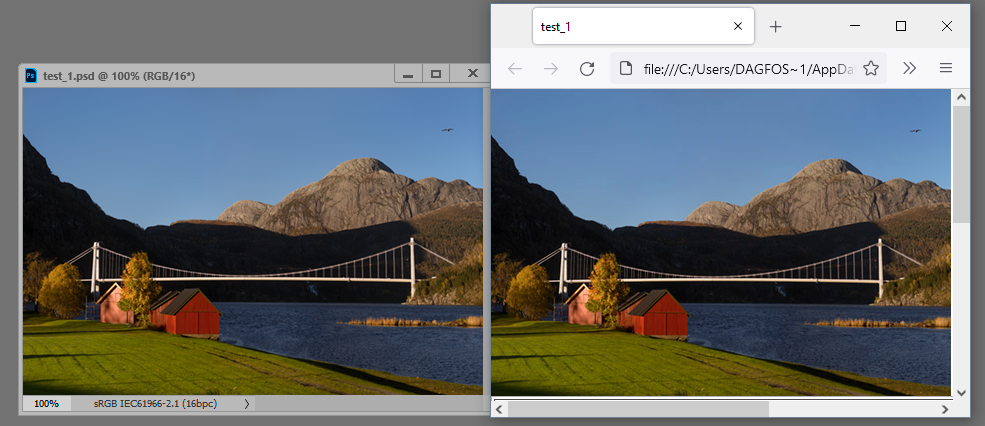This screenshot has height=426, width=985.
Task: Click sRGB IEC61966-2.1 (16bpc) status text
Action: (155, 403)
